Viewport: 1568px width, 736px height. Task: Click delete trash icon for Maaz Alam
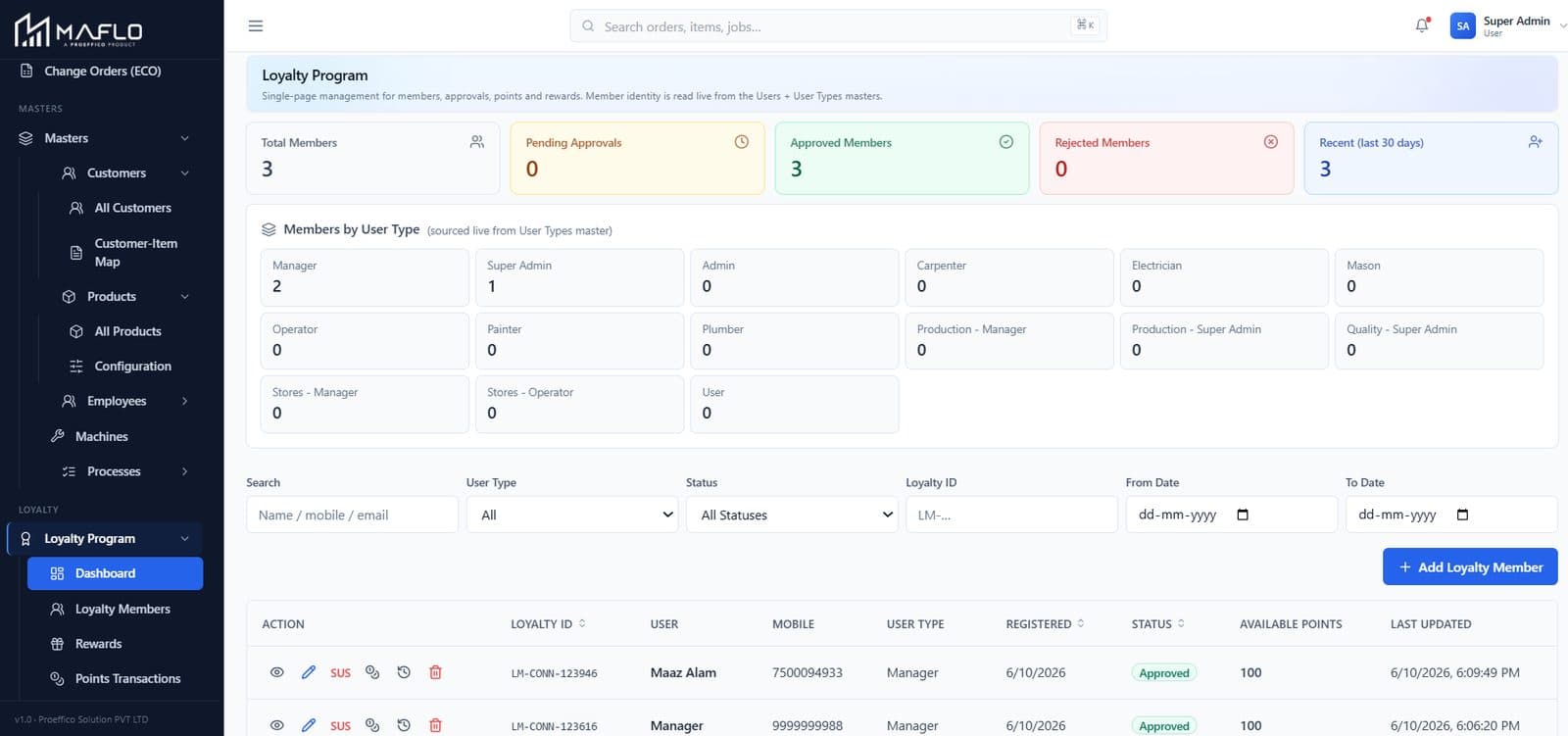435,672
